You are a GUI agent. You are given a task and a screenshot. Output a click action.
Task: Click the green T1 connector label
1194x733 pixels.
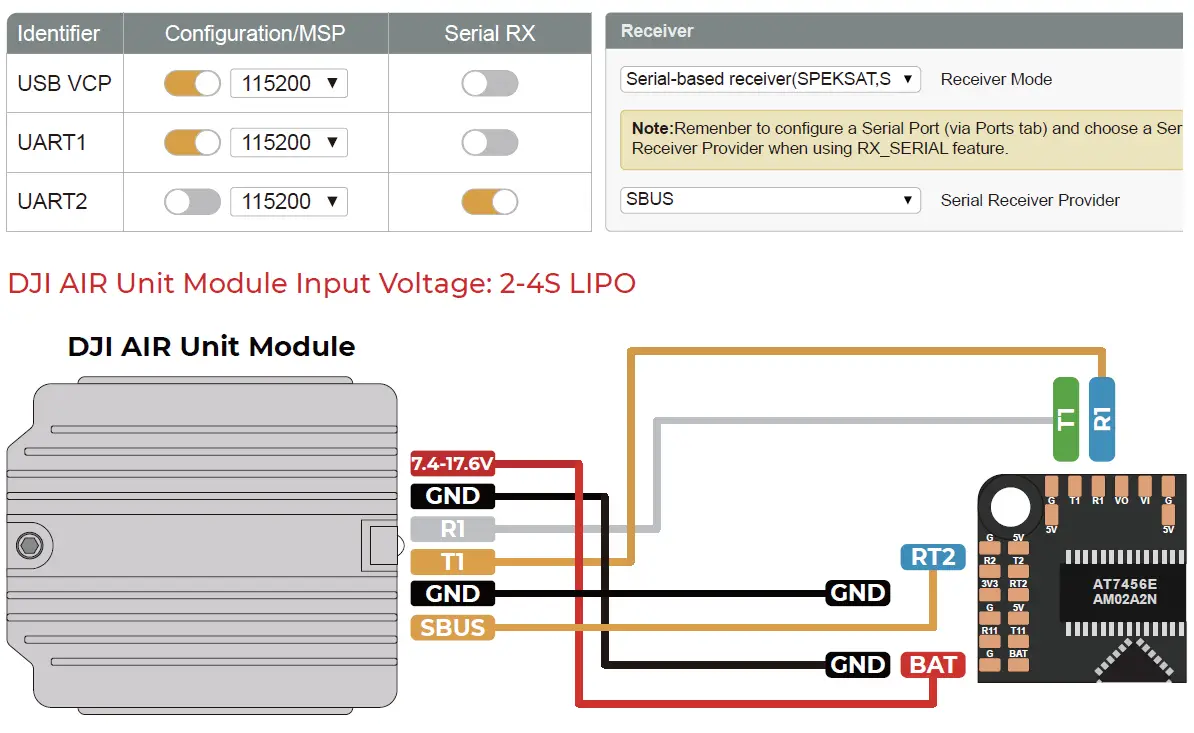click(1066, 419)
